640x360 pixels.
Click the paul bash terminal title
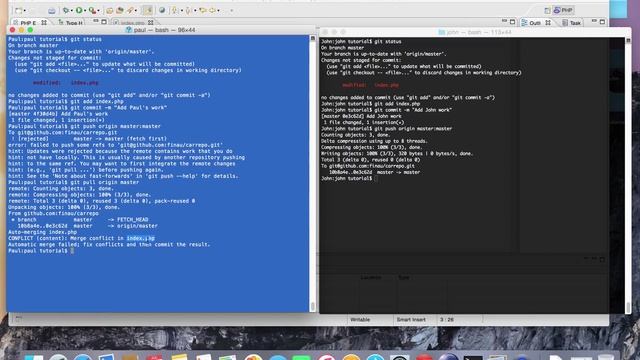[x=160, y=30]
